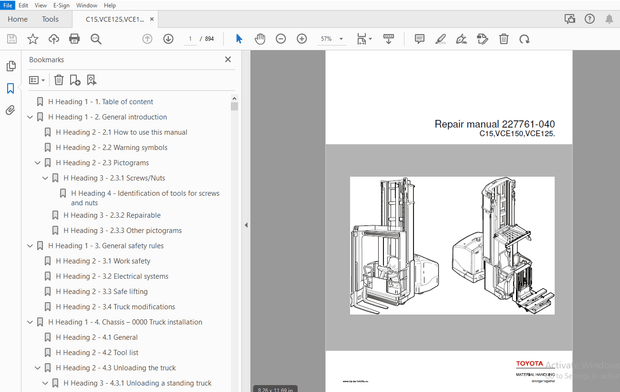Click the cloud upload icon
Image resolution: width=620 pixels, height=392 pixels.
[54, 39]
